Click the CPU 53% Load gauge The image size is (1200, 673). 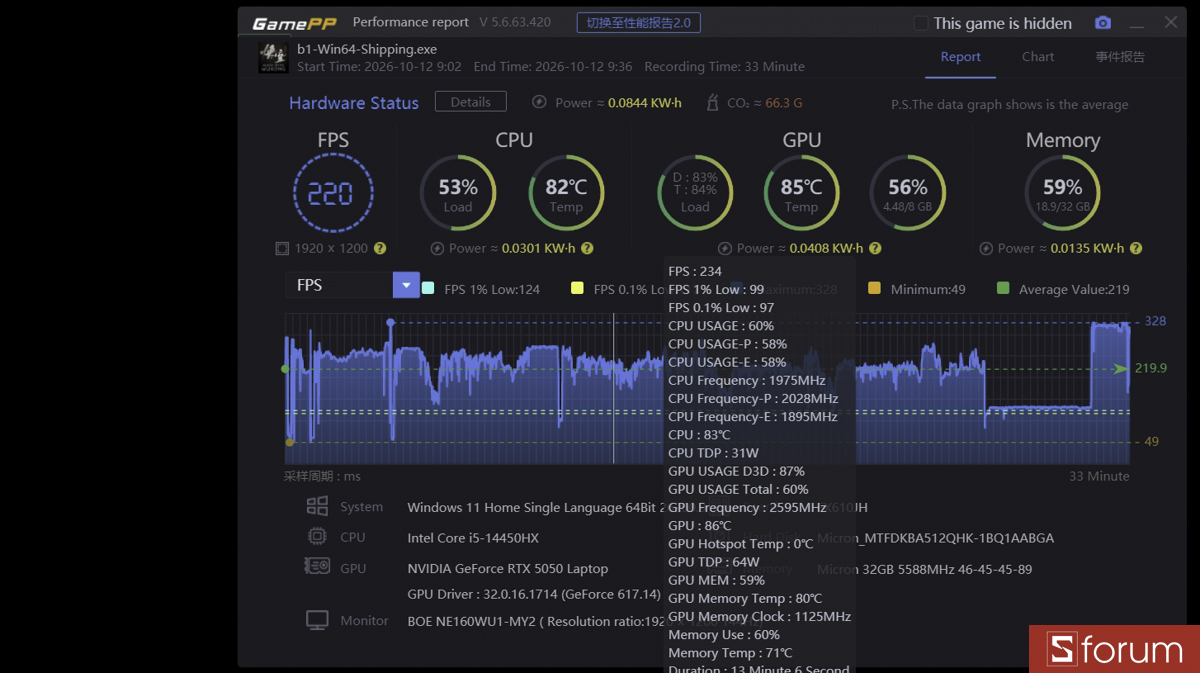(x=458, y=193)
